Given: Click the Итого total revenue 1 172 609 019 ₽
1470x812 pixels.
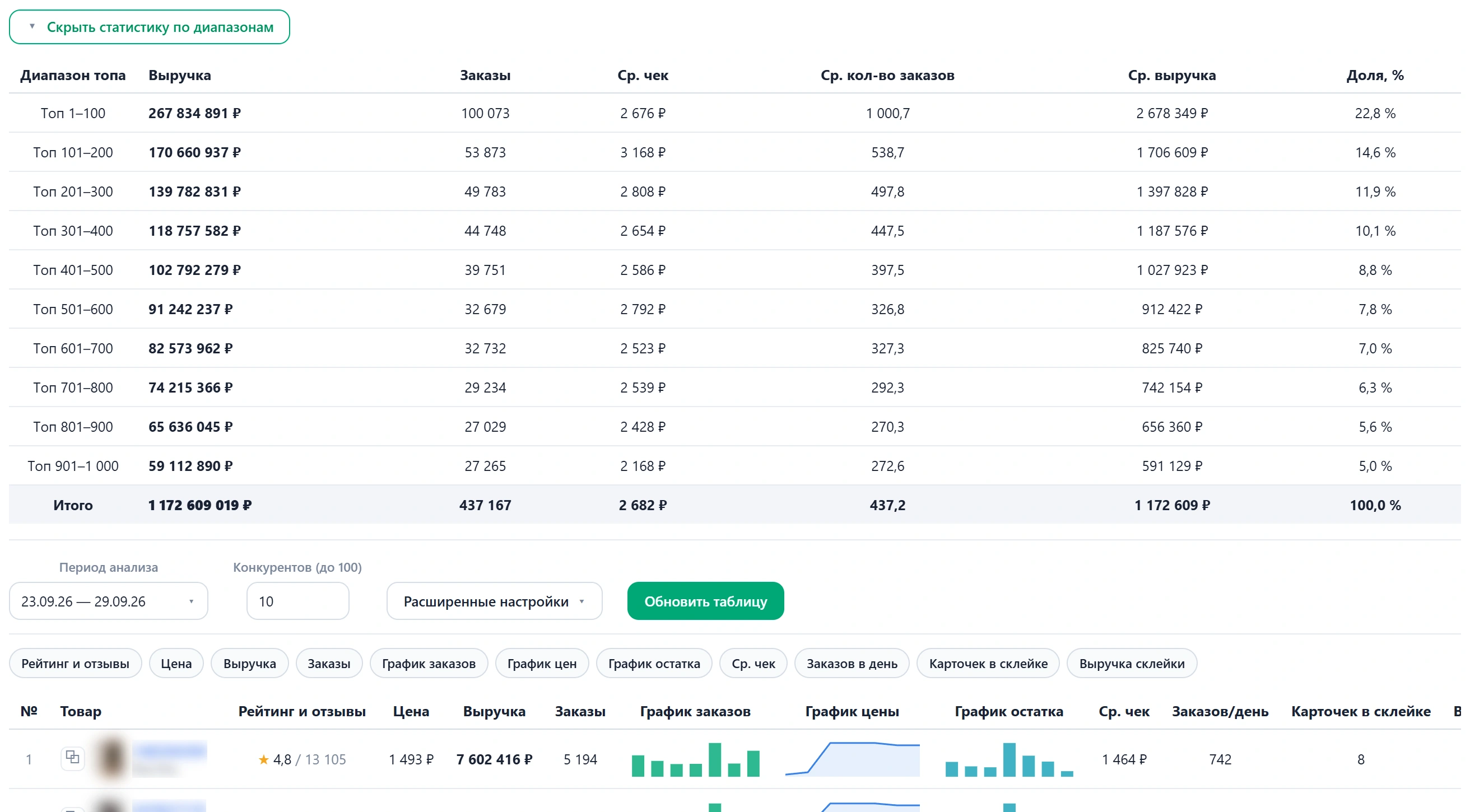Looking at the screenshot, I should [200, 505].
